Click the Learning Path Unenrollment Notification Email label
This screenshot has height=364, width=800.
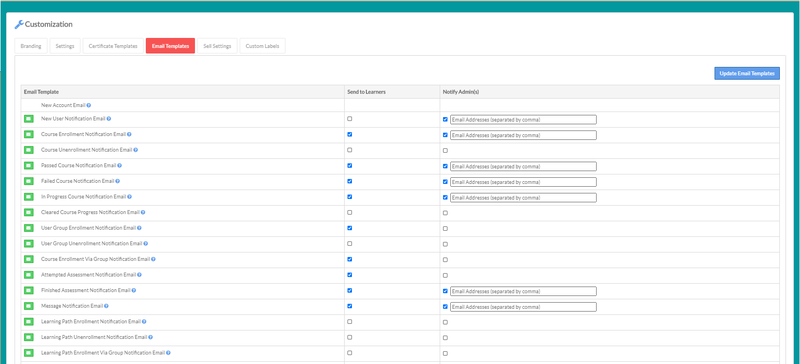tap(94, 337)
